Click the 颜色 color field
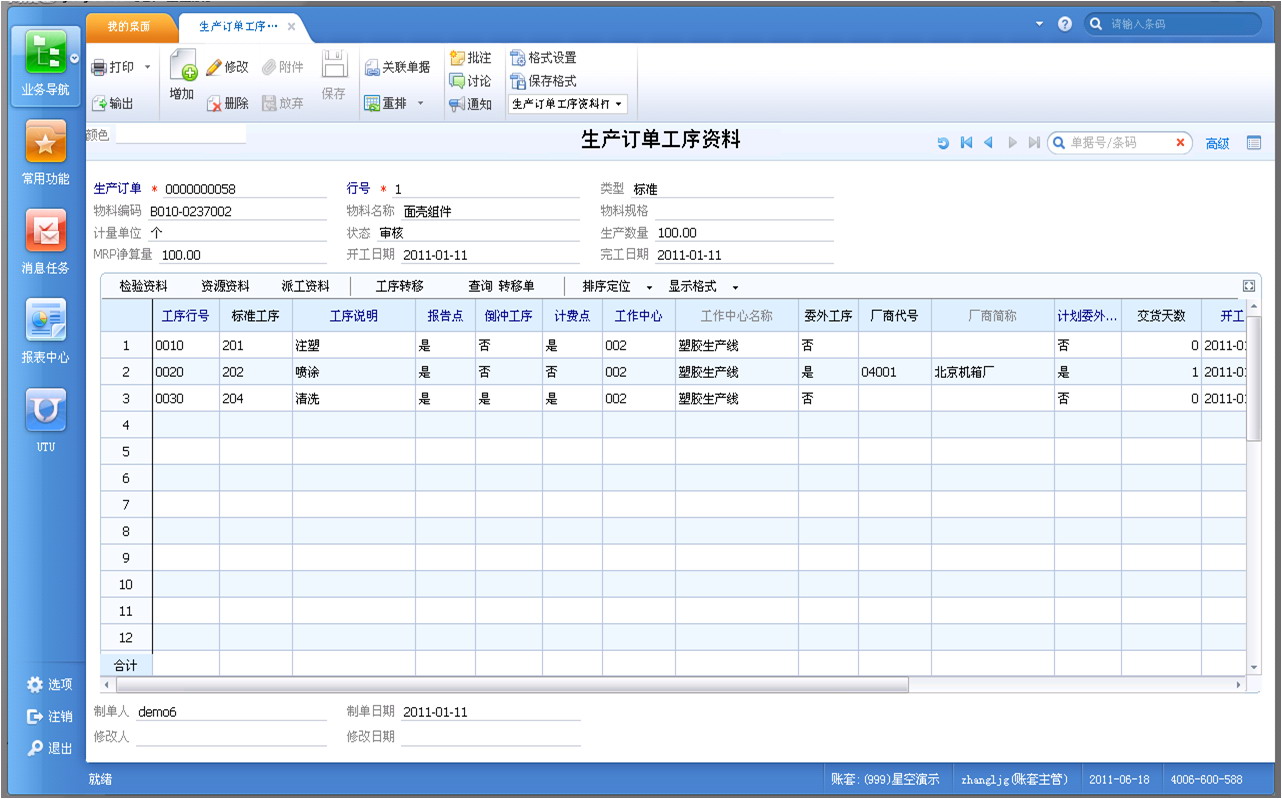This screenshot has width=1282, height=799. coord(180,134)
